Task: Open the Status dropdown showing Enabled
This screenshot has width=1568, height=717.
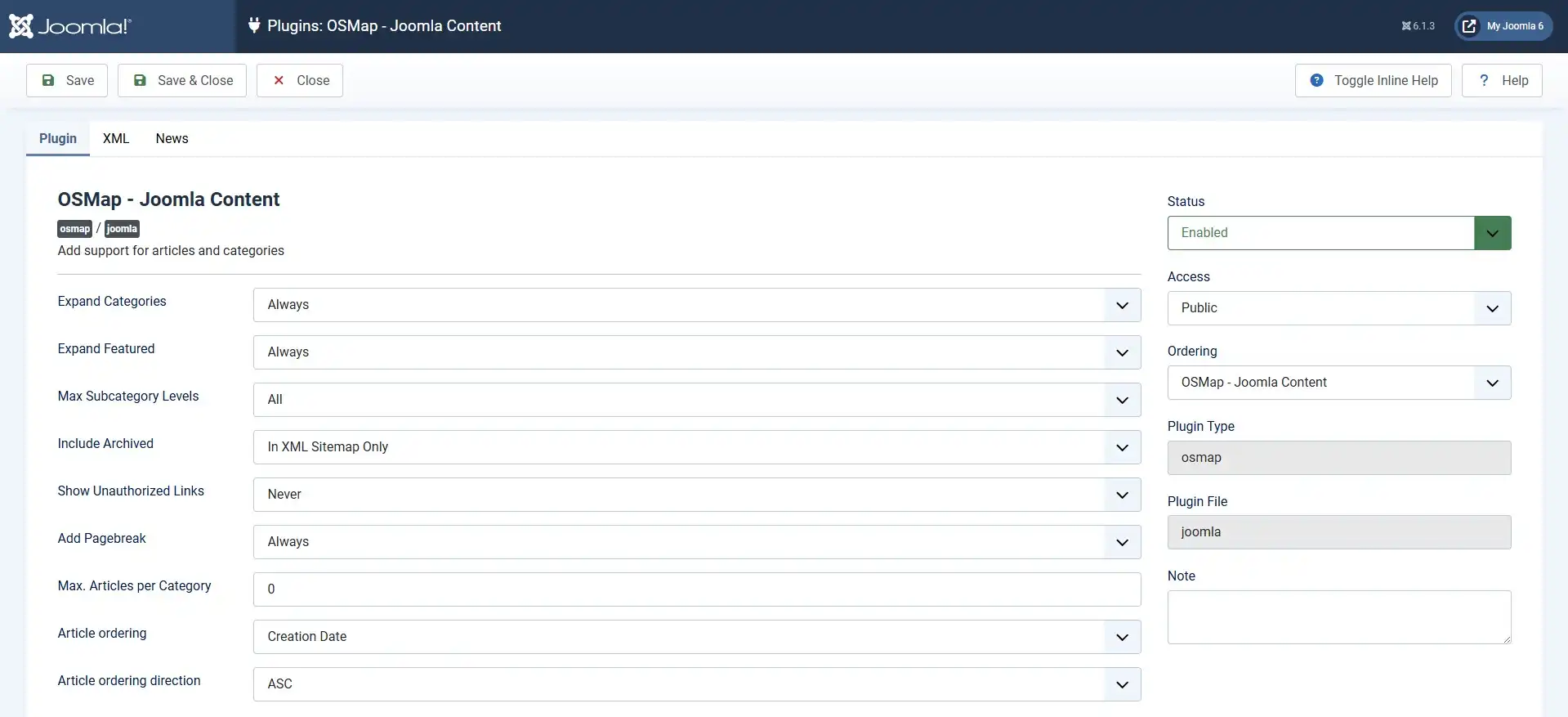Action: [1339, 233]
